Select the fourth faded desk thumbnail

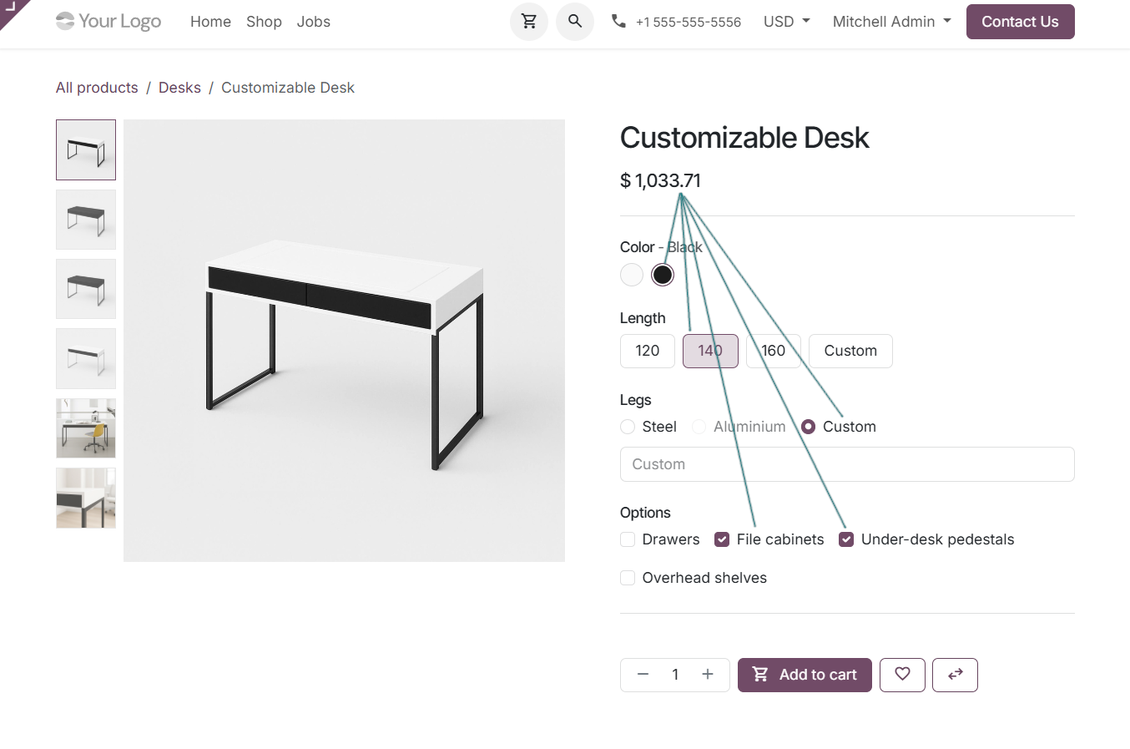tap(86, 358)
